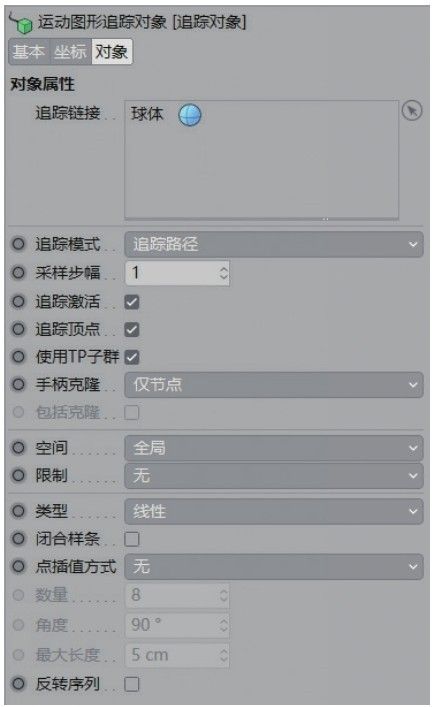Screen dimensions: 433x707
Task: Click the keyframe circle next to 追踪模式
Action: click(x=18, y=244)
